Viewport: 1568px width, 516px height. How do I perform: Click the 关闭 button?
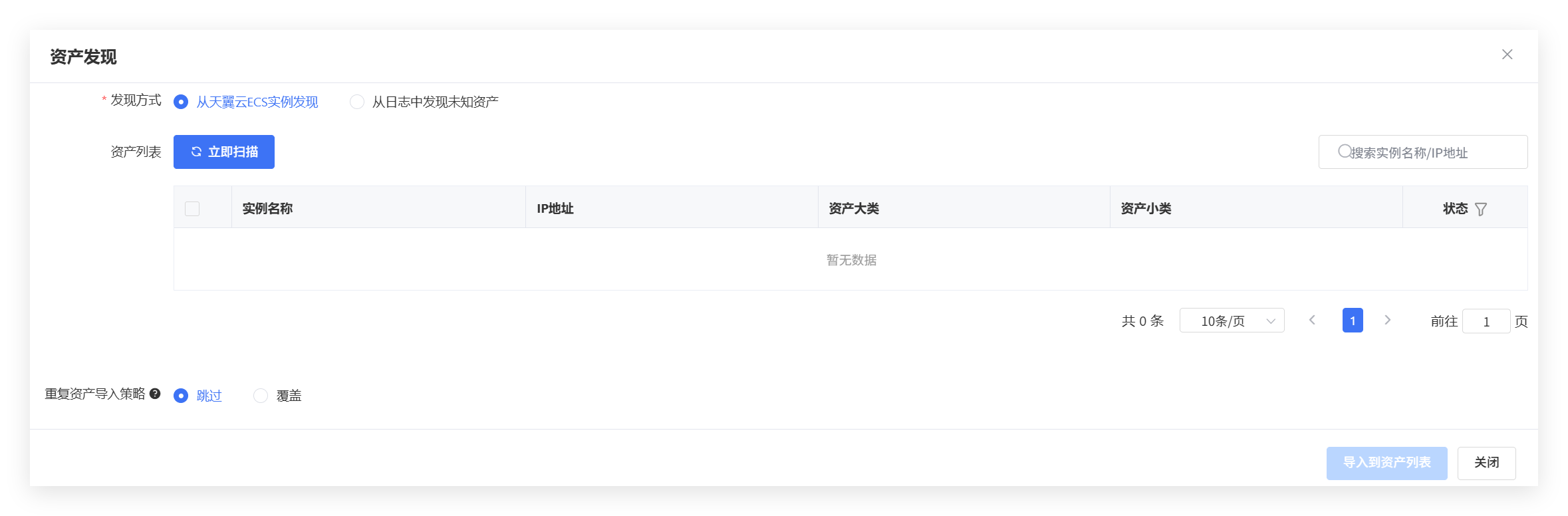tap(1487, 463)
